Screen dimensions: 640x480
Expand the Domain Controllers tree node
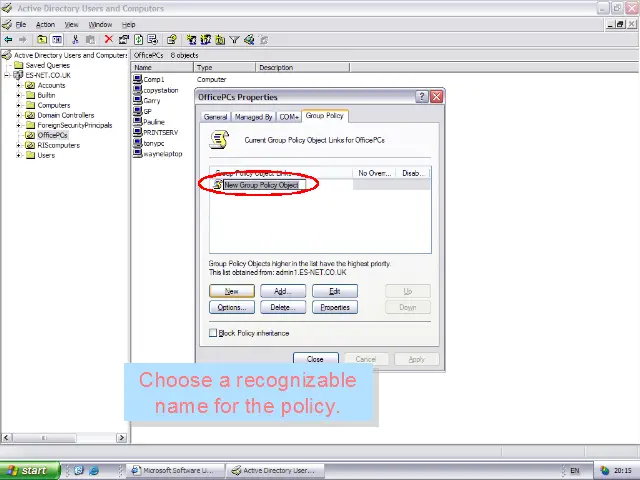(18, 115)
